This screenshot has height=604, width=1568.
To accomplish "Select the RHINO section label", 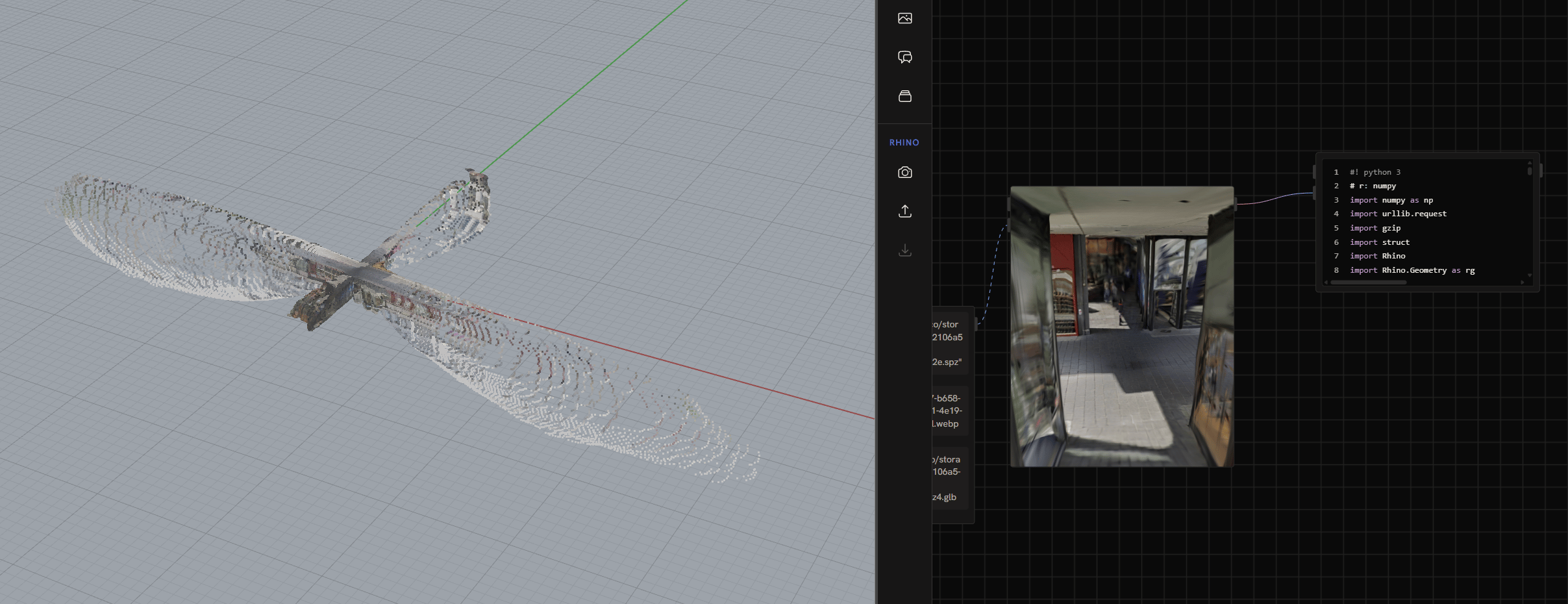I will pyautogui.click(x=904, y=142).
